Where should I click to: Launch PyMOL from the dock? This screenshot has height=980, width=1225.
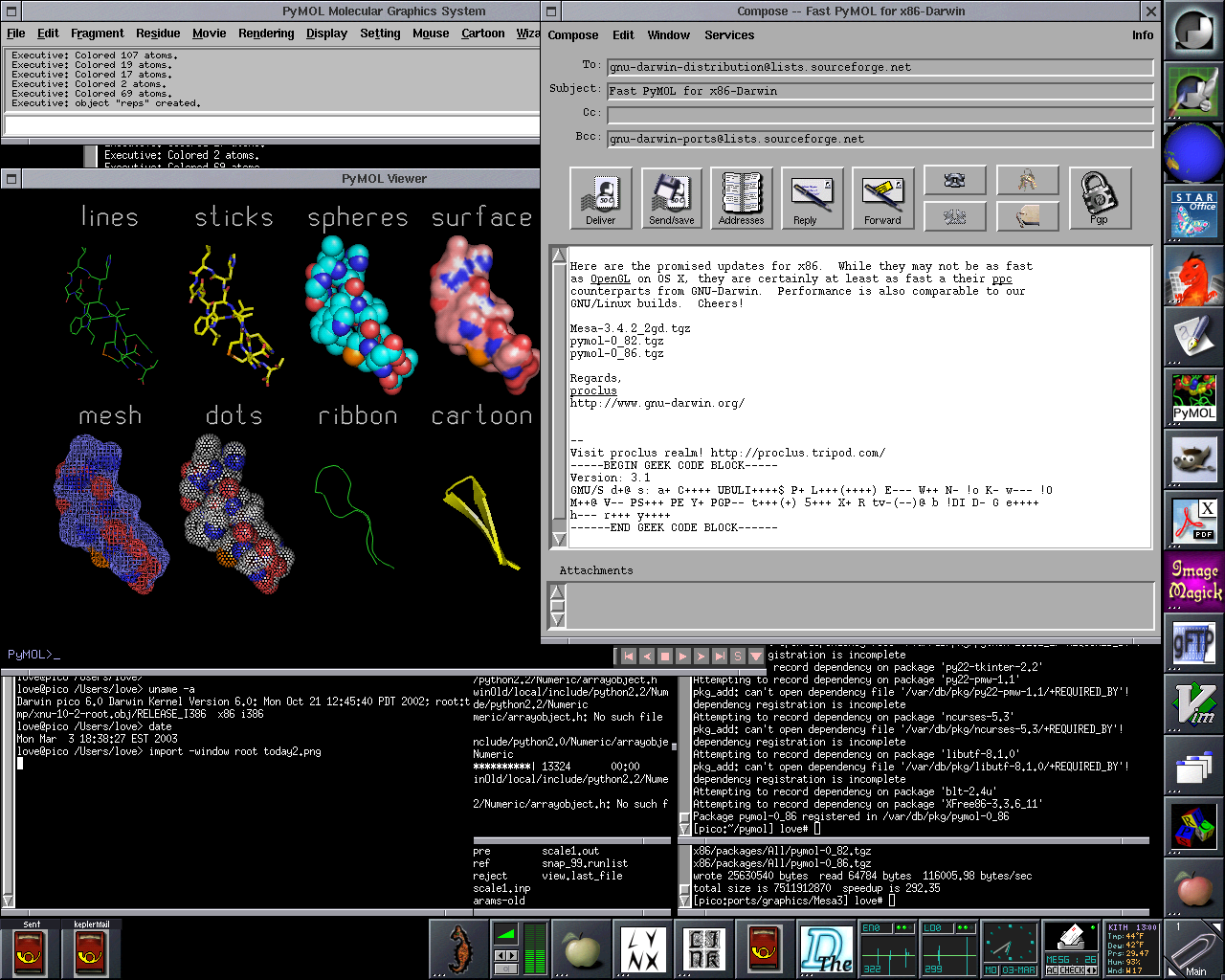pos(1193,398)
